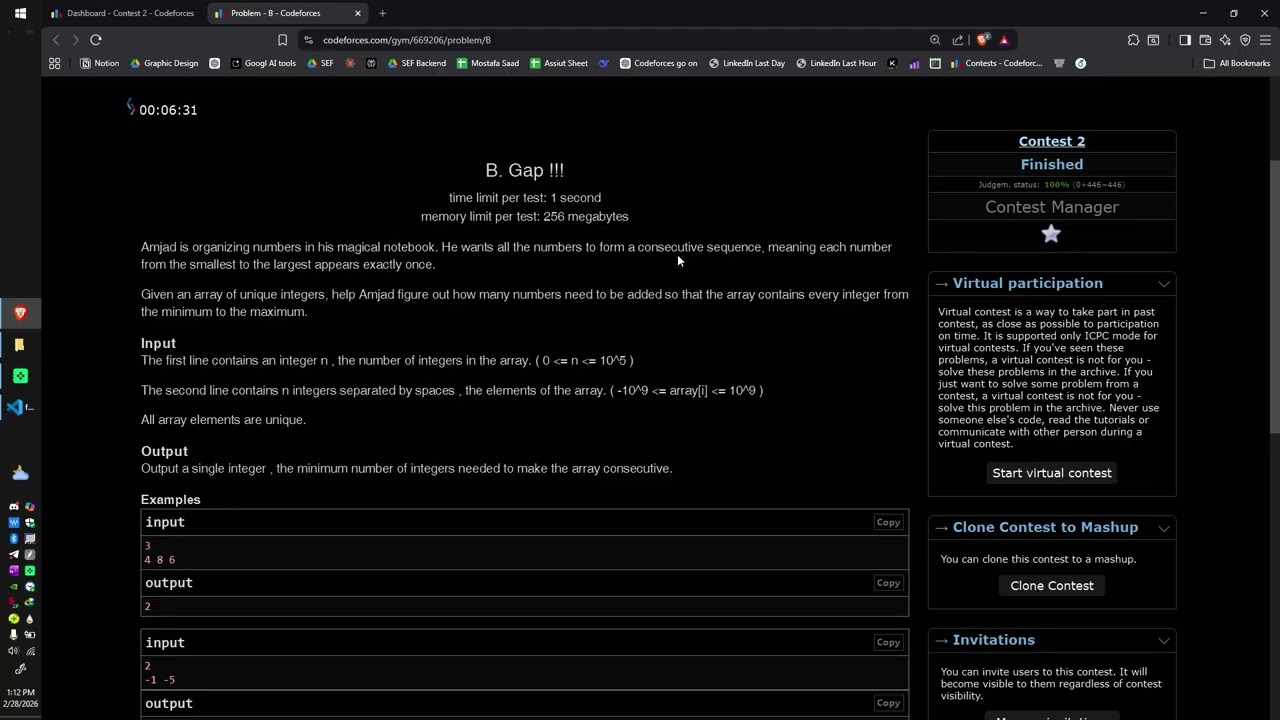Copy the second example output
Viewport: 1280px width, 720px height.
(x=888, y=703)
